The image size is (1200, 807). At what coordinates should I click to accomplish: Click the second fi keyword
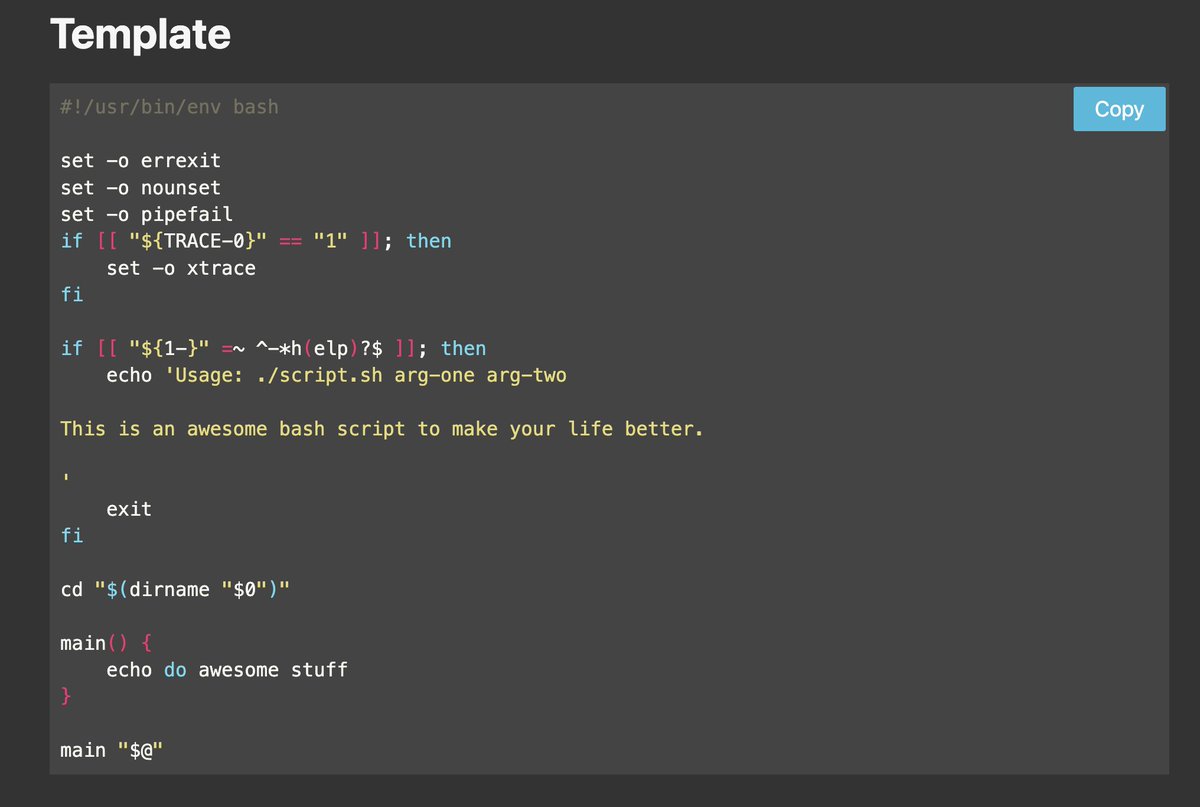click(x=71, y=535)
